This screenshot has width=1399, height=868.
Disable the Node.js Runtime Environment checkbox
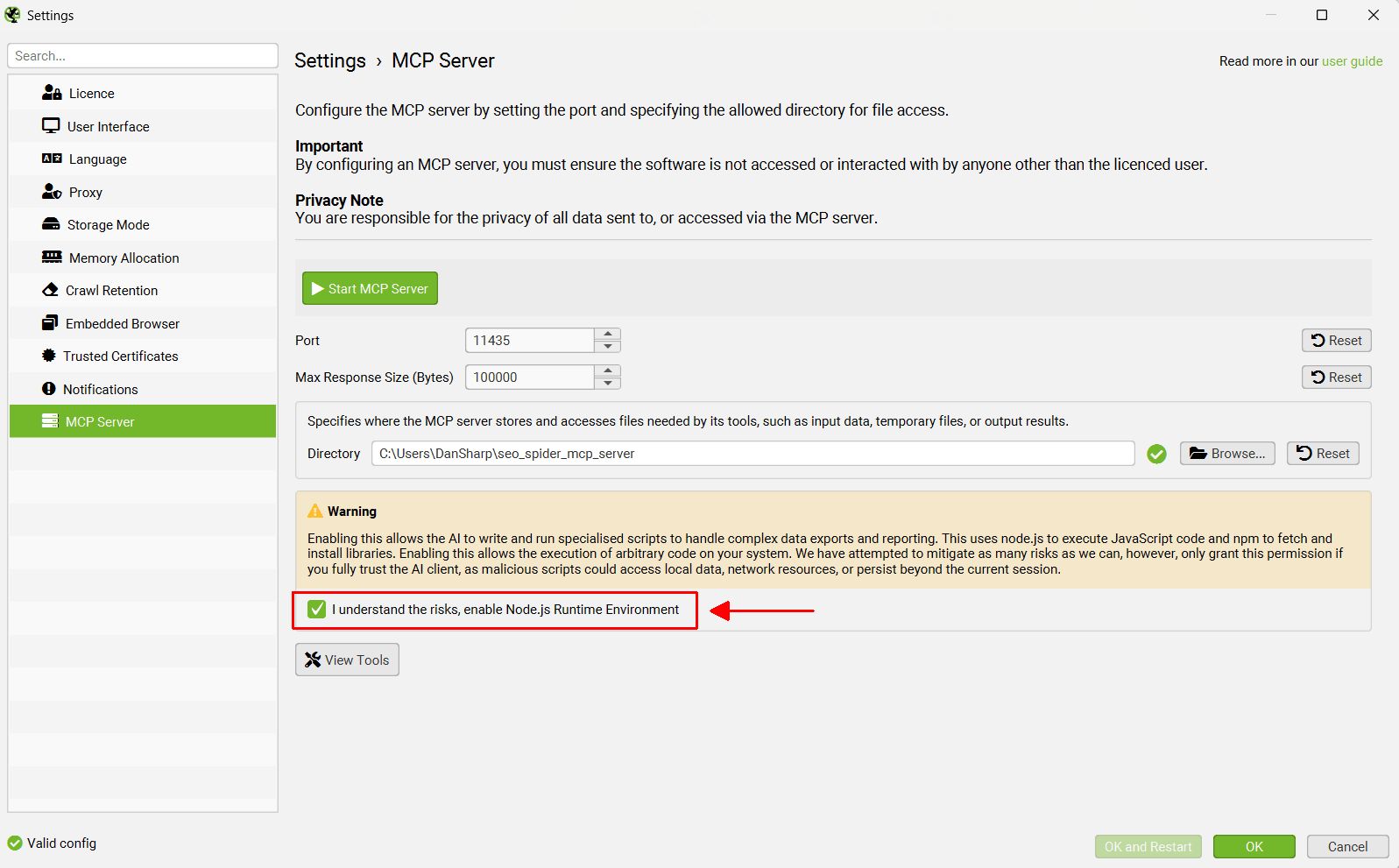[x=317, y=610]
